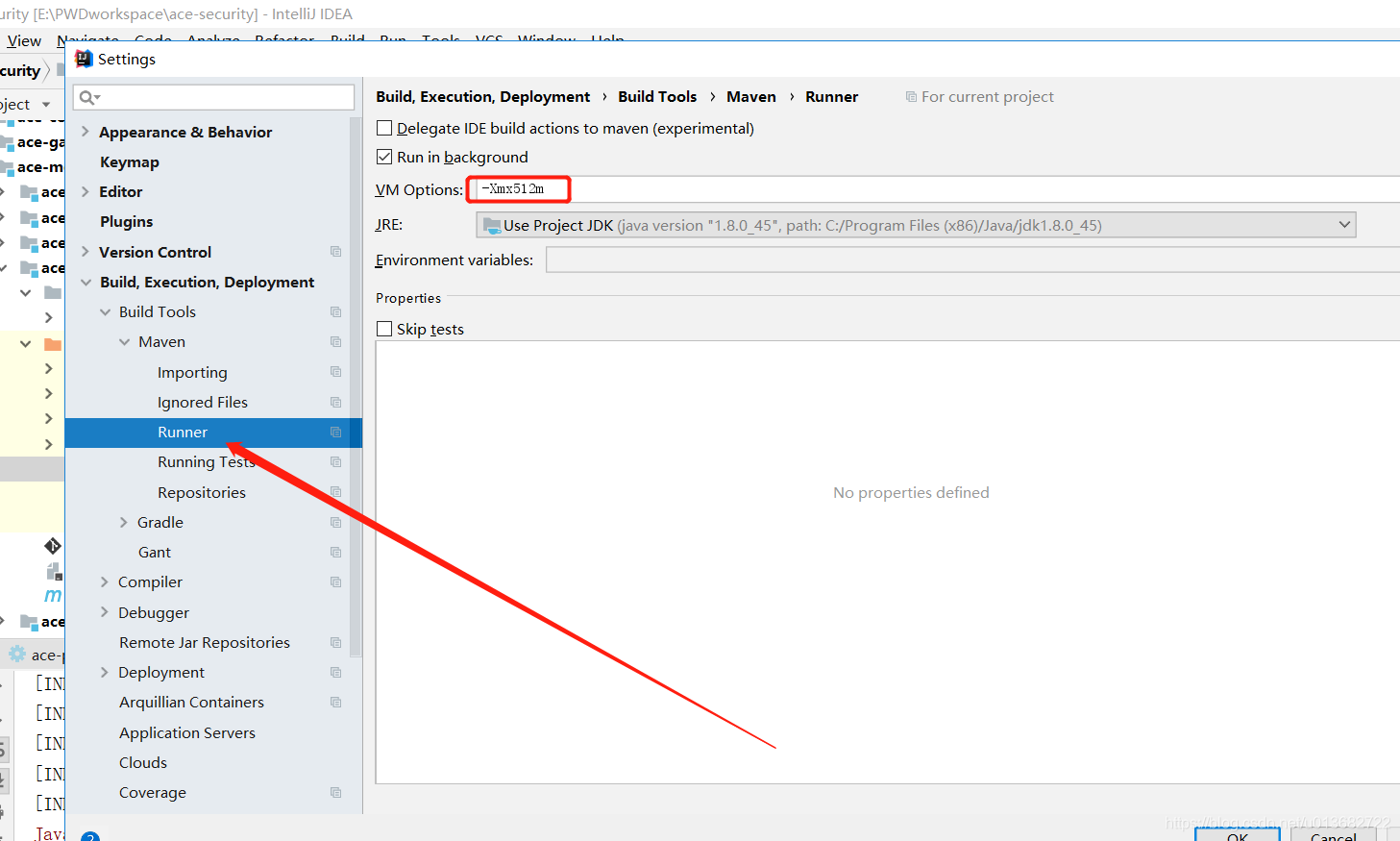Collapse the Build Tools node

(106, 311)
